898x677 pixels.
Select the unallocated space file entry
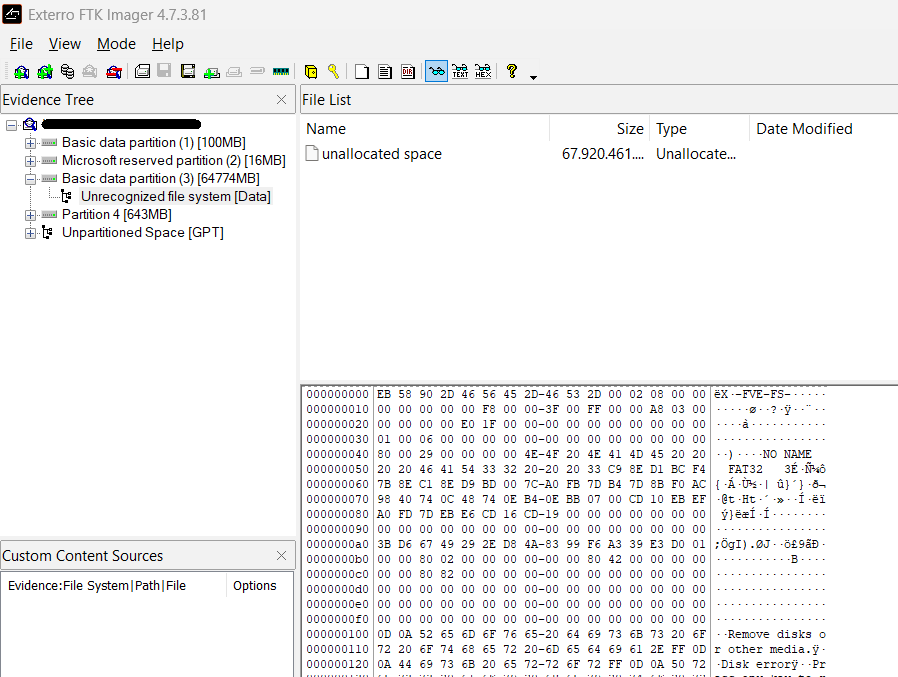tap(381, 154)
